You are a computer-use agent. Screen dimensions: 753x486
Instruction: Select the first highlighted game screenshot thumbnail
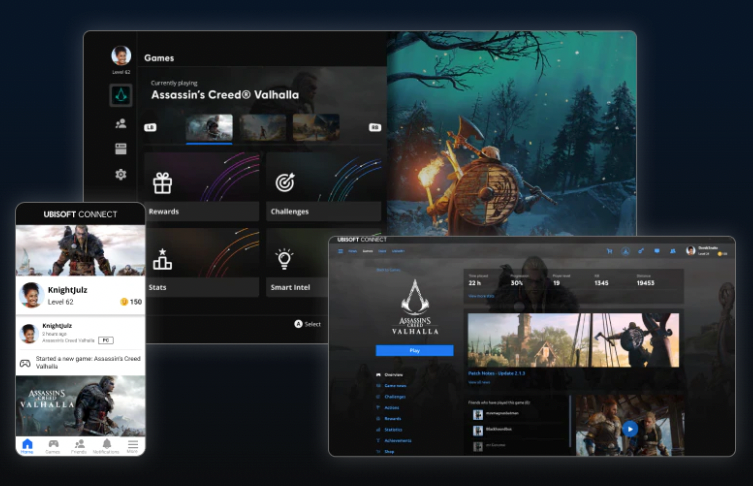coord(209,127)
